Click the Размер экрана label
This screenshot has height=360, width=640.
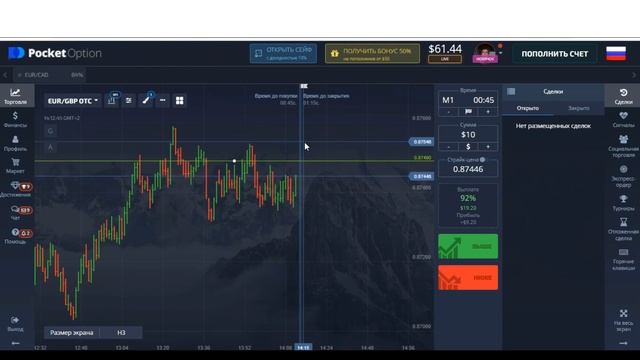(72, 333)
